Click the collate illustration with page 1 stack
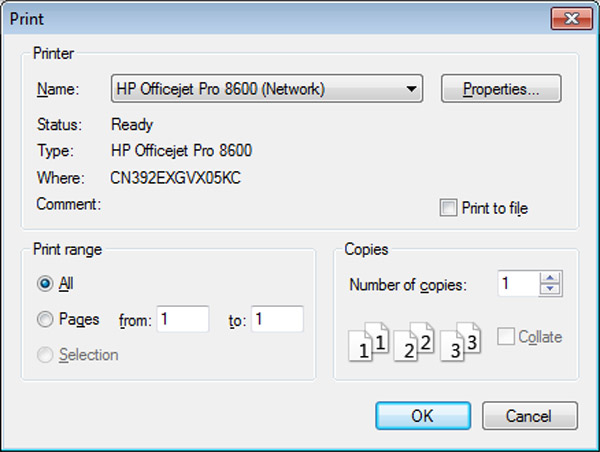Viewport: 600px width, 452px height. pos(369,342)
